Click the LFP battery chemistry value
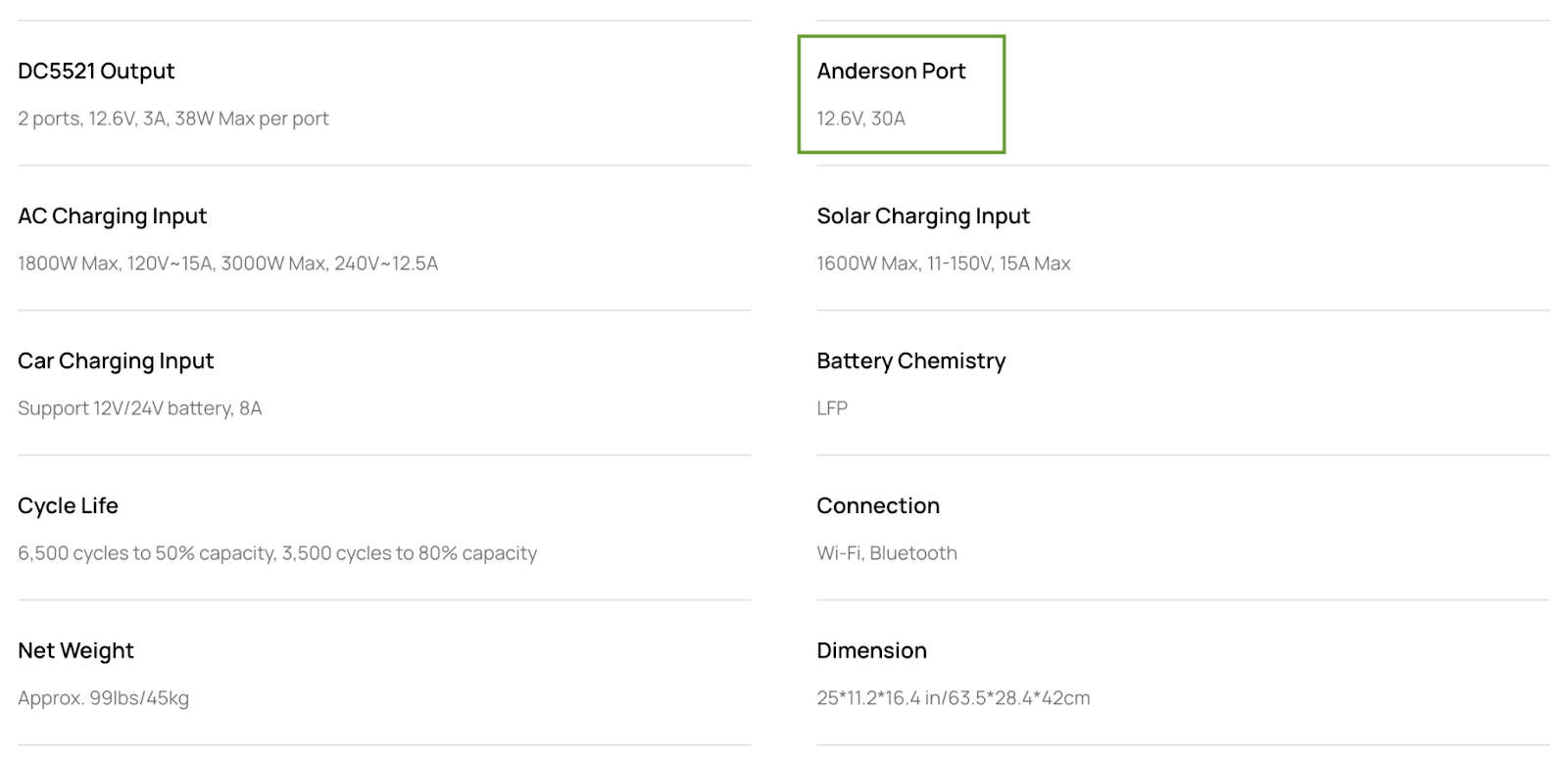This screenshot has height=761, width=1568. (x=832, y=408)
